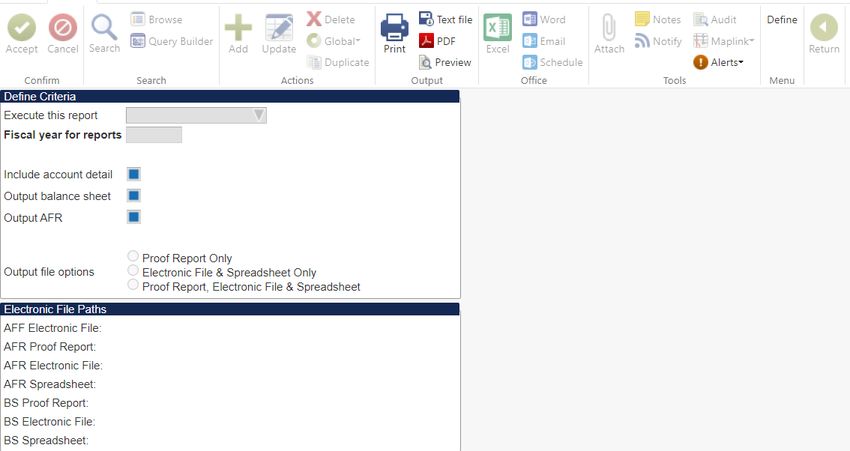
Task: Click the Return arrow icon
Action: pos(824,27)
